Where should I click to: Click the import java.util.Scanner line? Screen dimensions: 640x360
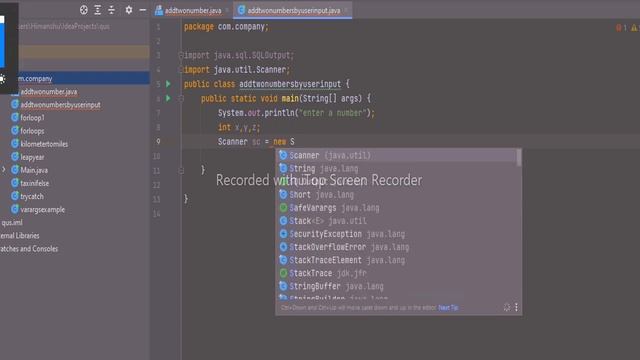(237, 70)
